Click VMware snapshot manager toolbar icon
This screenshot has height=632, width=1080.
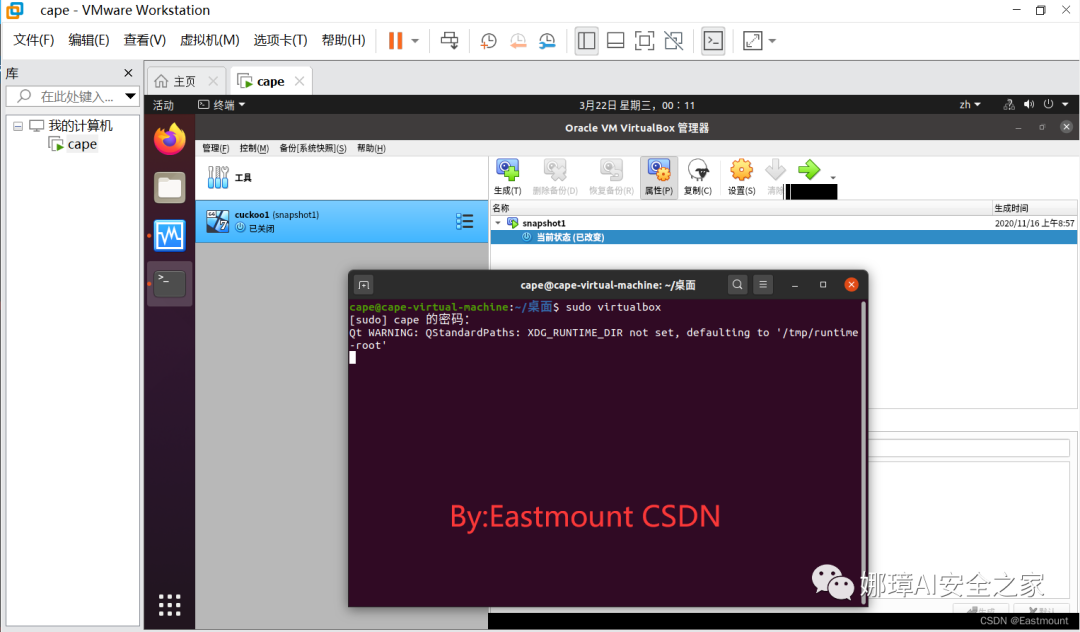(x=547, y=41)
